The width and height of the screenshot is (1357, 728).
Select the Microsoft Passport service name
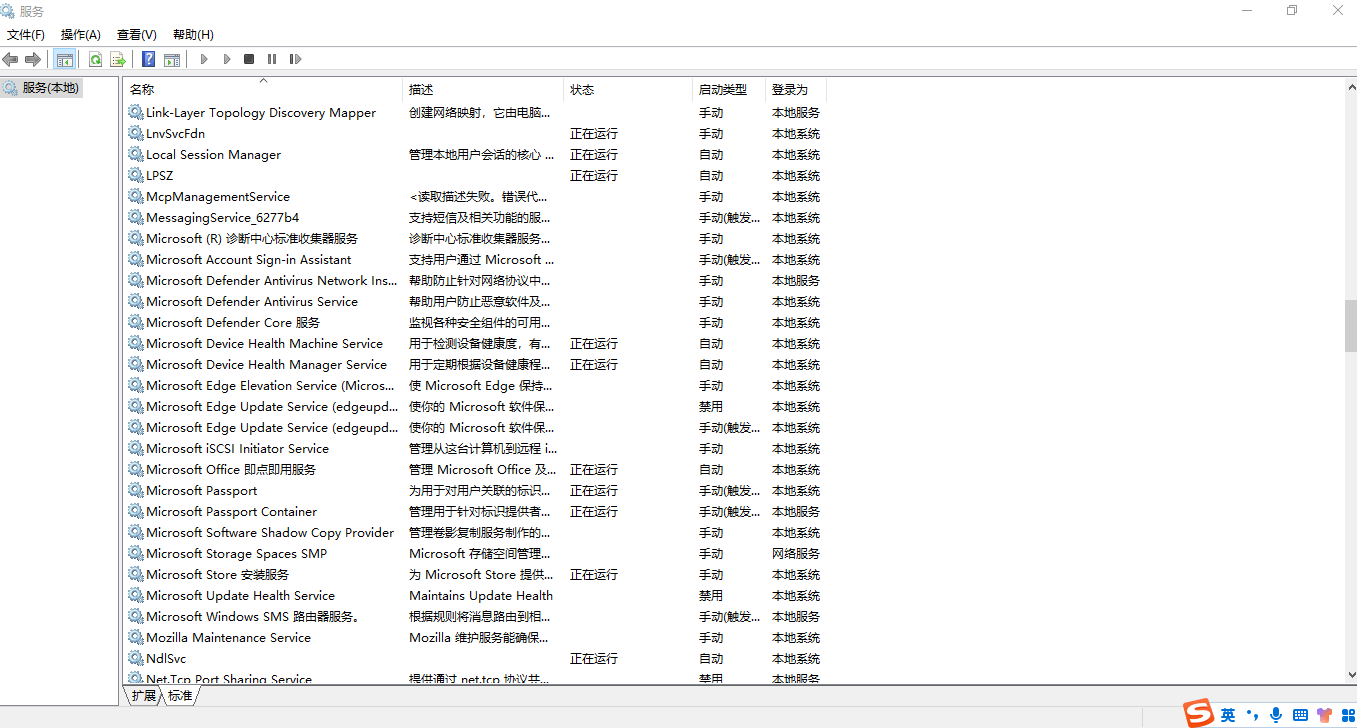tap(202, 490)
